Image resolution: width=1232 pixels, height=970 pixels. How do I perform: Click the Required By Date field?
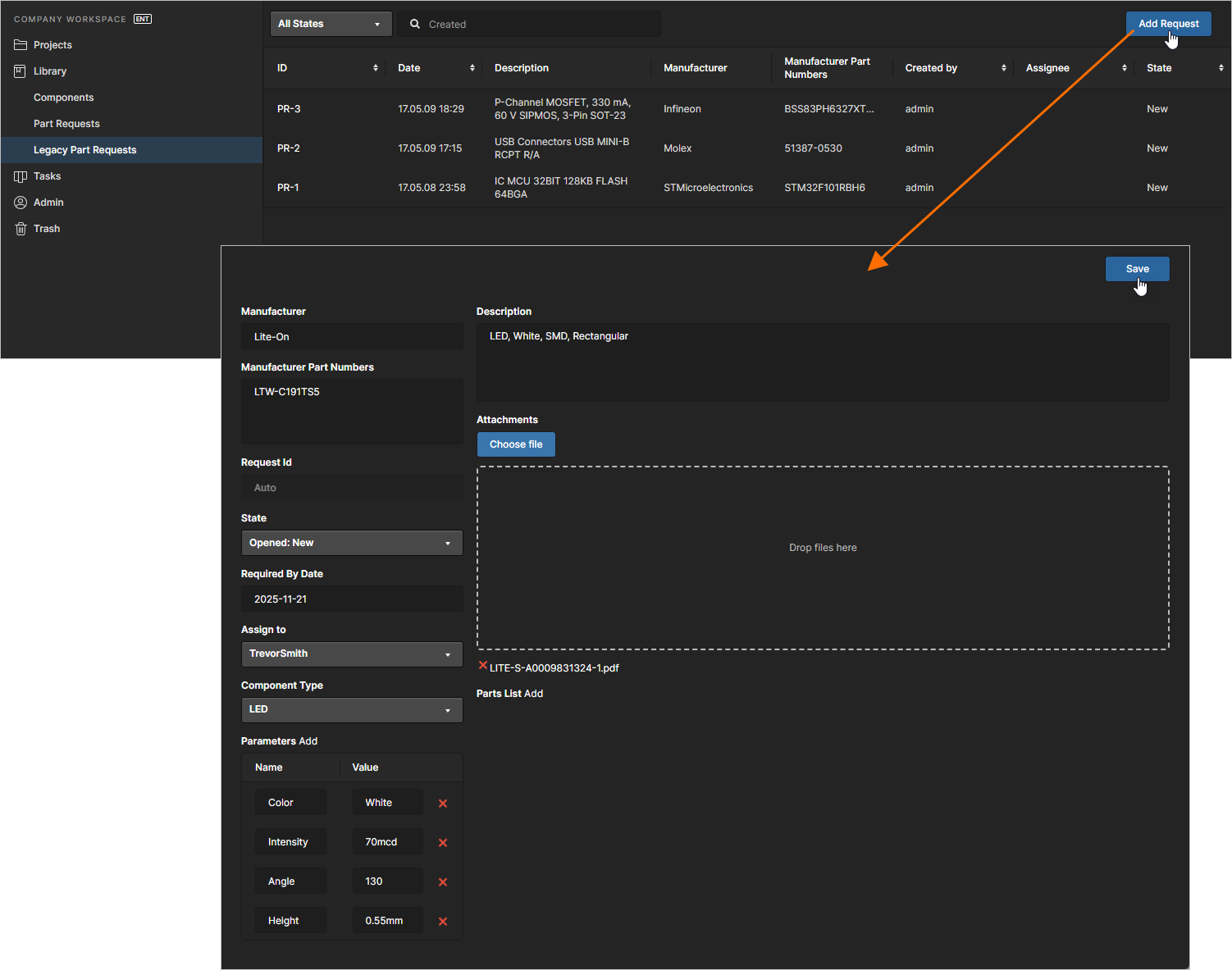point(351,599)
